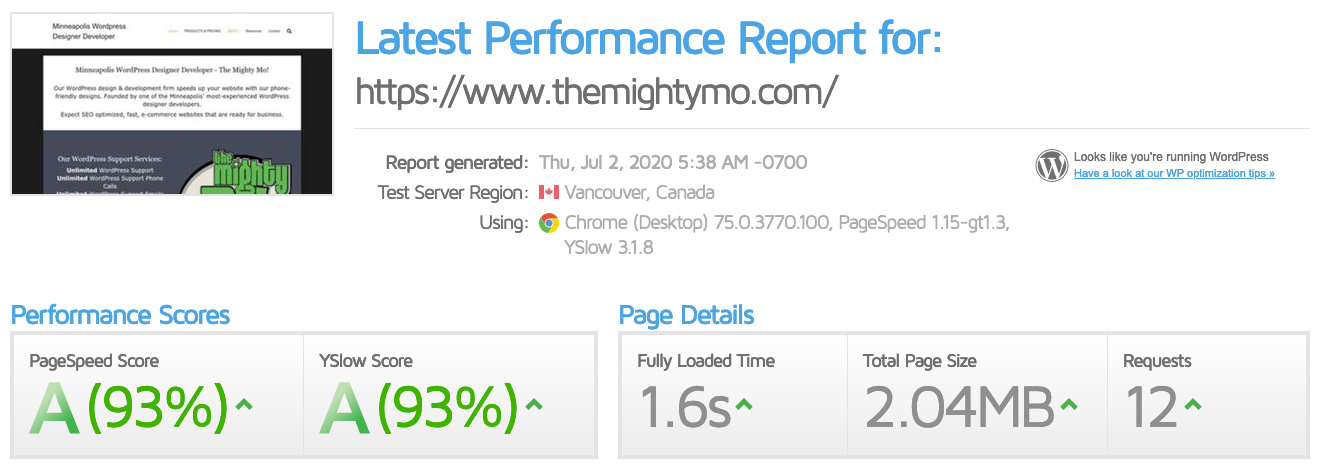Open the site screenshot thumbnail
The width and height of the screenshot is (1324, 472).
(x=172, y=104)
